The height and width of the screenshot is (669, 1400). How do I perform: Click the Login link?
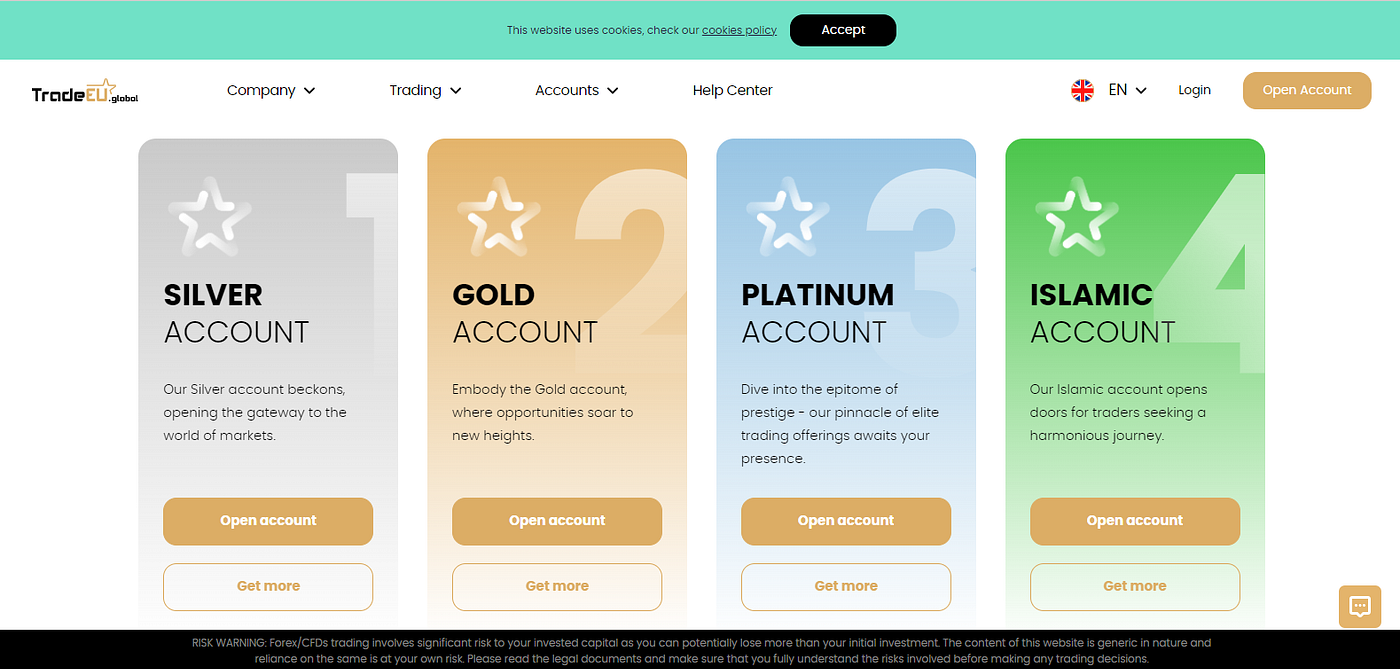point(1194,90)
